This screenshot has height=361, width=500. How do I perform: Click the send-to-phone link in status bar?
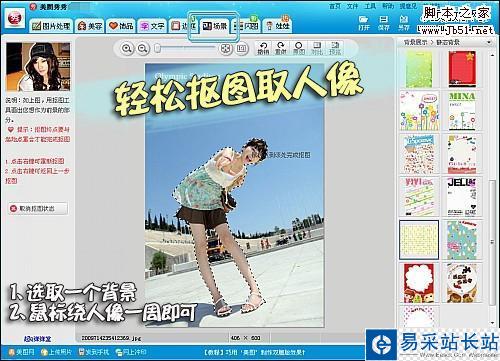click(x=94, y=352)
